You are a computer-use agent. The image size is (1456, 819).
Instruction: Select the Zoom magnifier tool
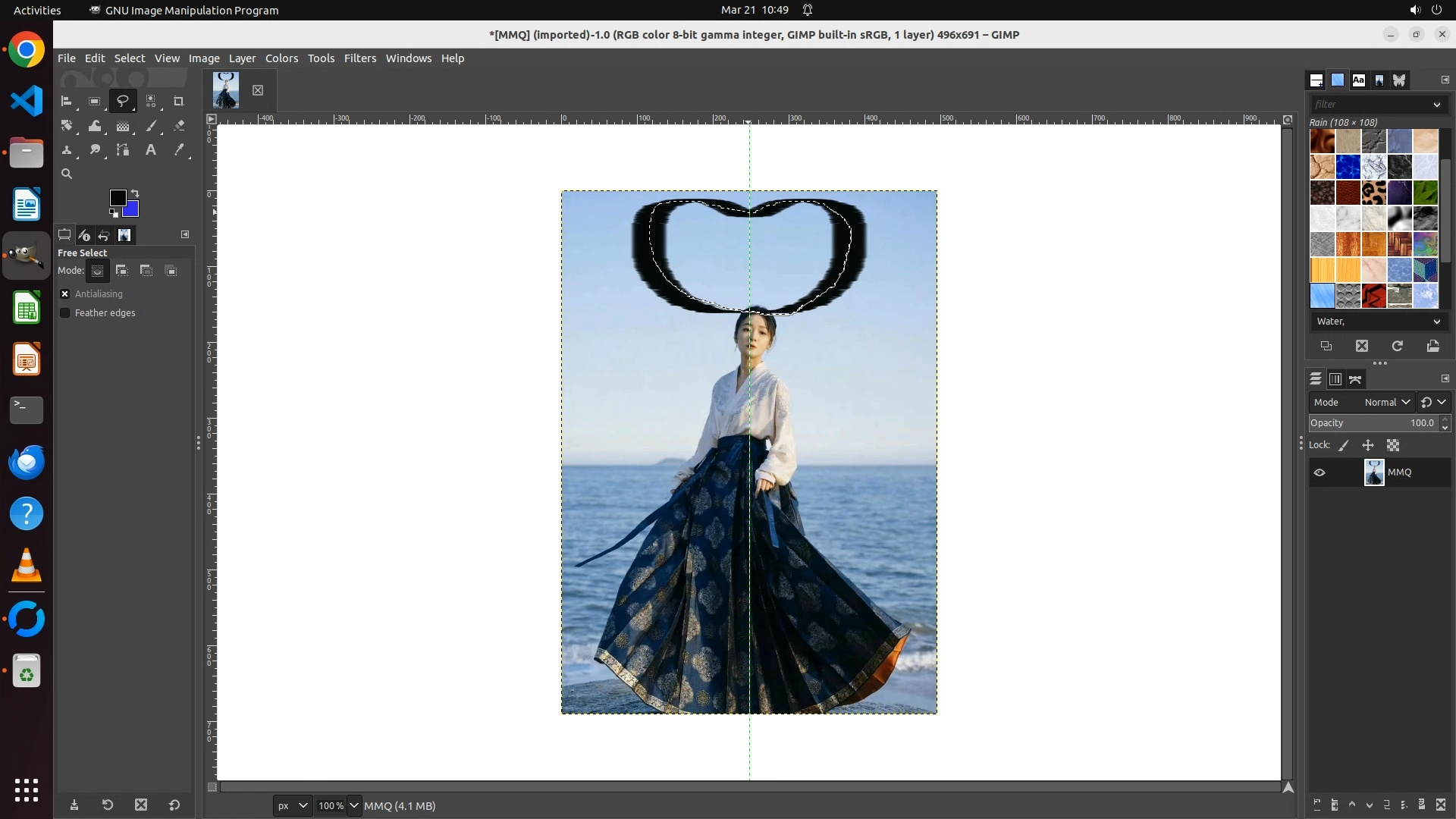coord(67,174)
